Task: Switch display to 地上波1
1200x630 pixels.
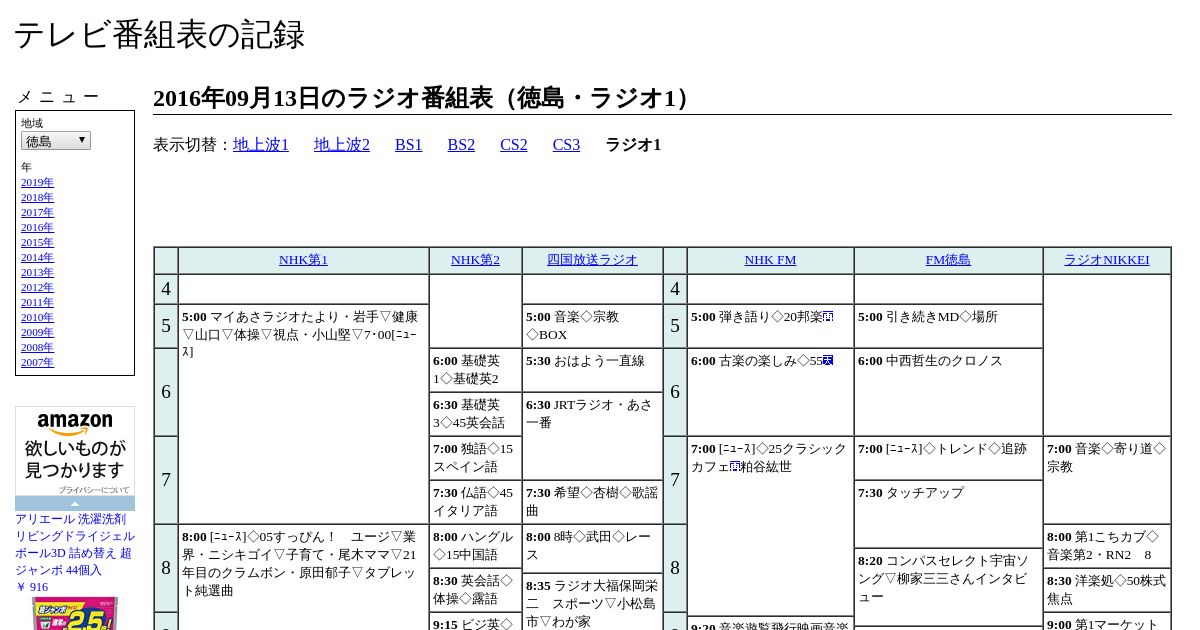Action: 261,145
